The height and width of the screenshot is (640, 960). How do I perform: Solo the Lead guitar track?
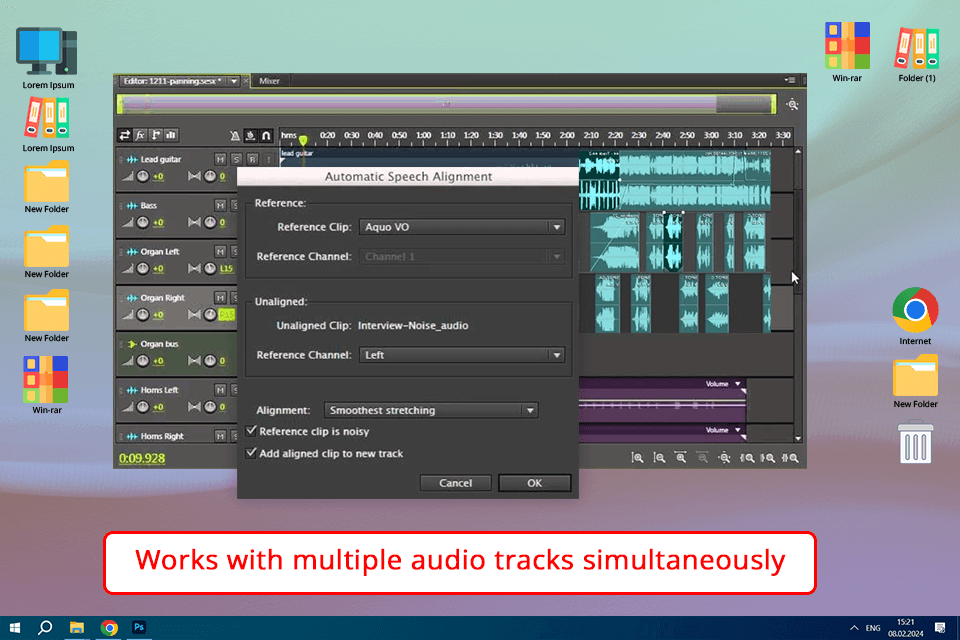point(236,159)
